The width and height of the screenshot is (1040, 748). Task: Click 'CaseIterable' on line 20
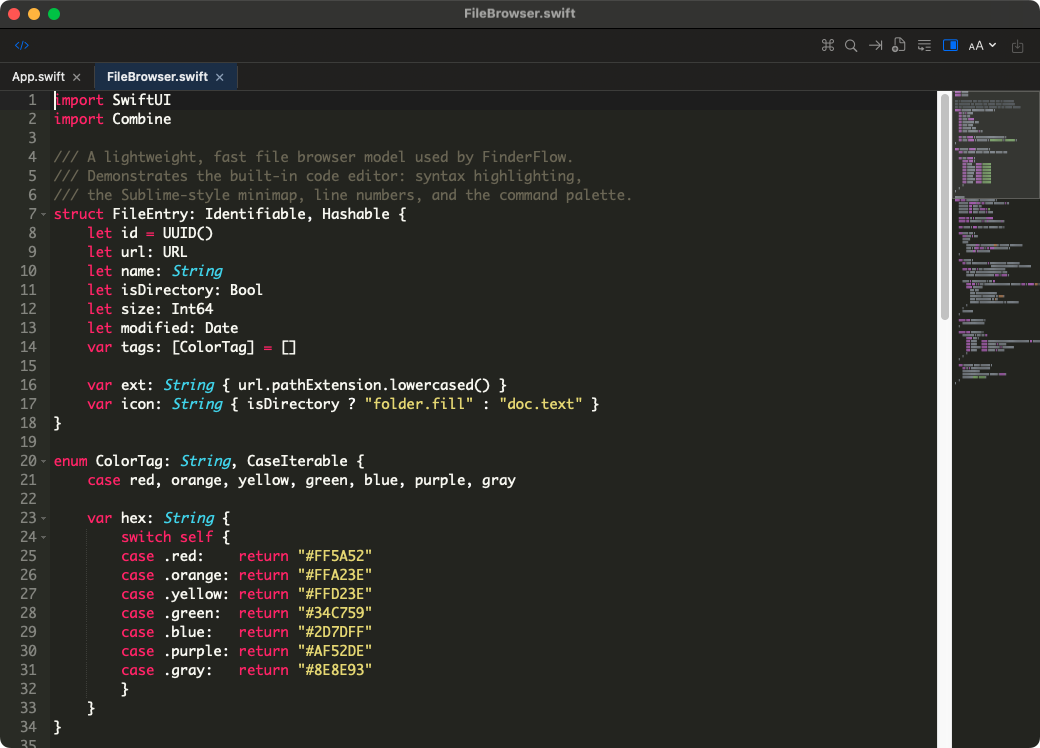tap(297, 462)
